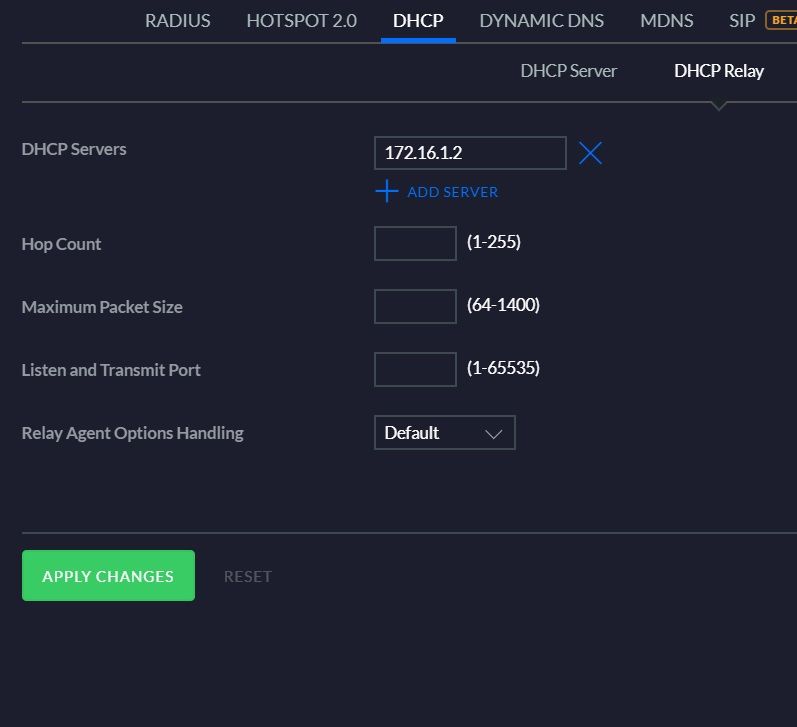
Task: Switch to the SIP tab
Action: pyautogui.click(x=741, y=20)
